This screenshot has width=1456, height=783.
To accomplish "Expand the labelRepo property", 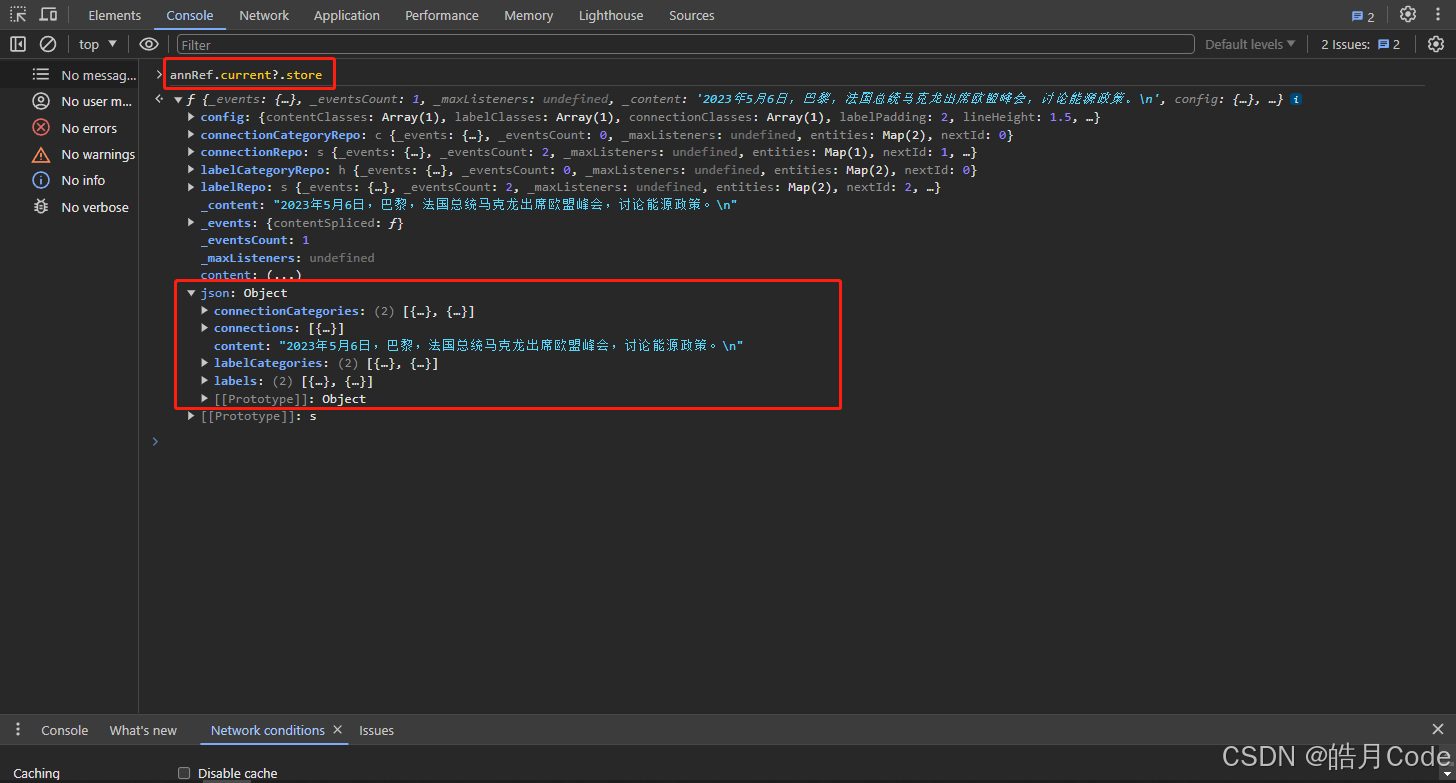I will click(x=192, y=187).
